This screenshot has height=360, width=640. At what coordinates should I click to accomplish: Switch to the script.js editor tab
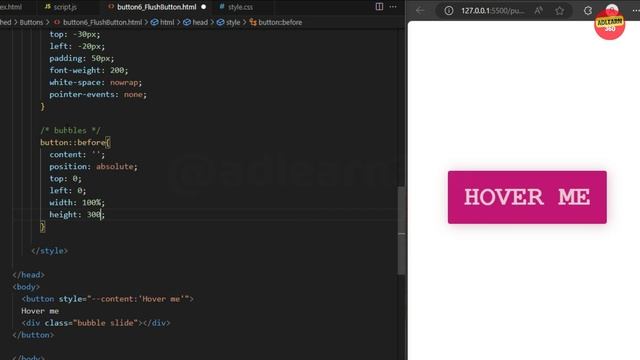click(61, 7)
